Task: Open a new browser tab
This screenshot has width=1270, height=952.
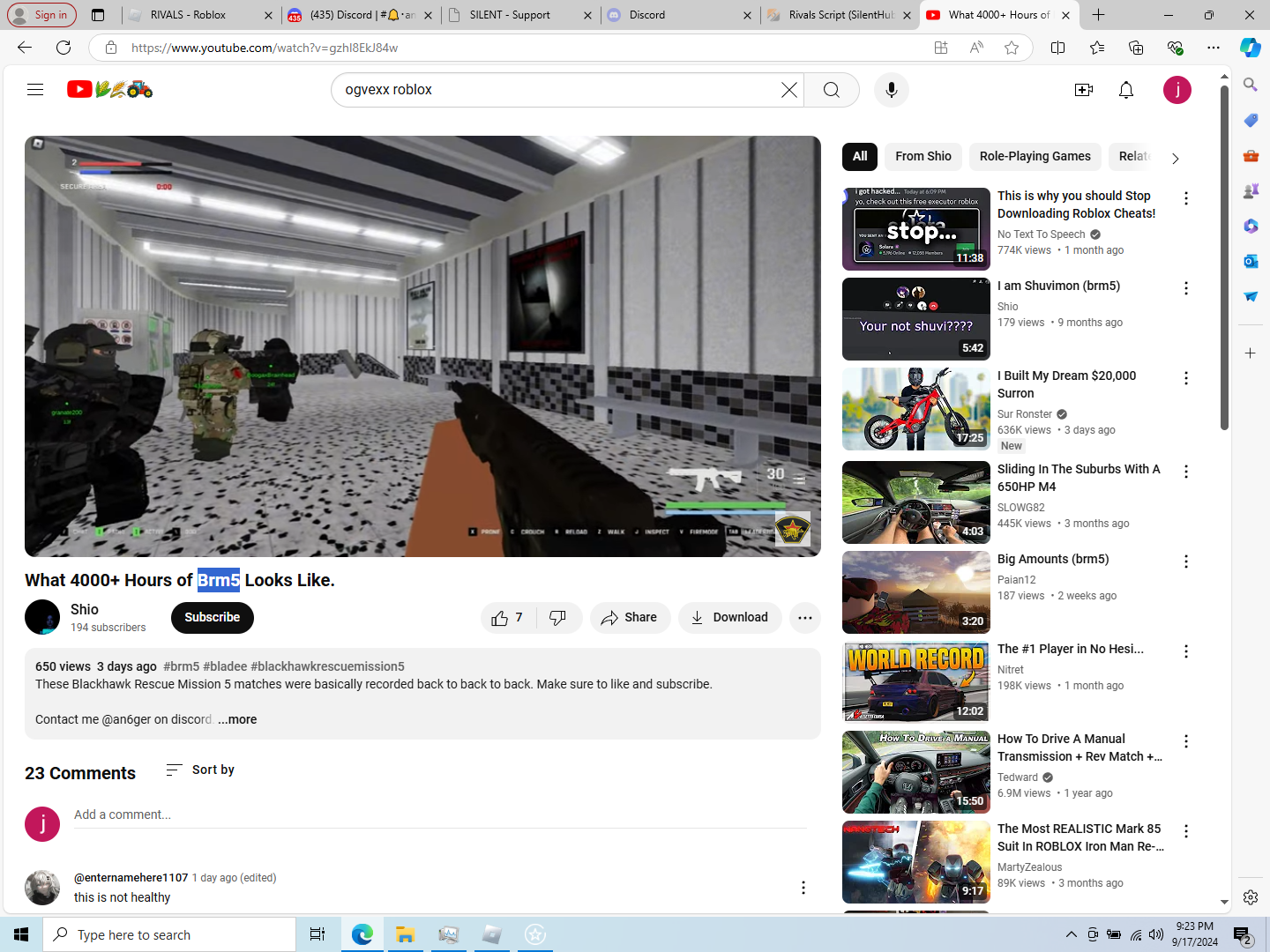Action: pos(1098,15)
